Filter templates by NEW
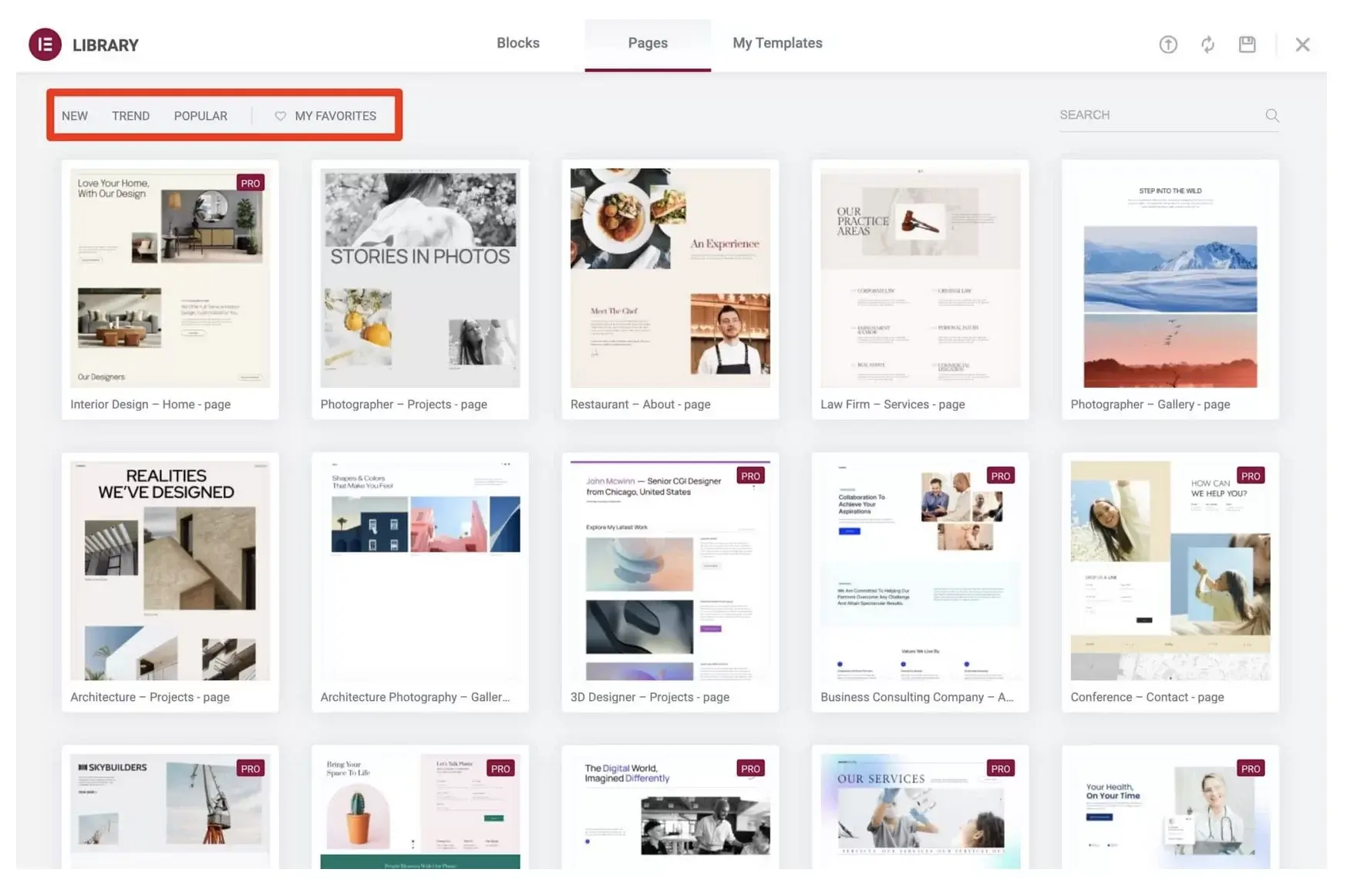This screenshot has height=896, width=1357. [x=75, y=116]
